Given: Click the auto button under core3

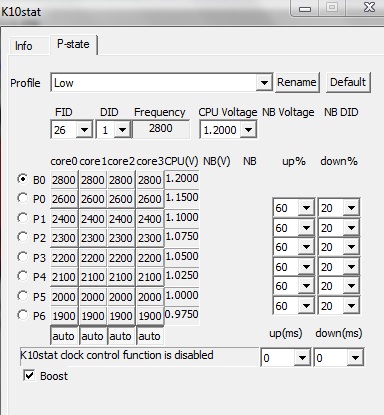Looking at the screenshot, I should pos(150,336).
